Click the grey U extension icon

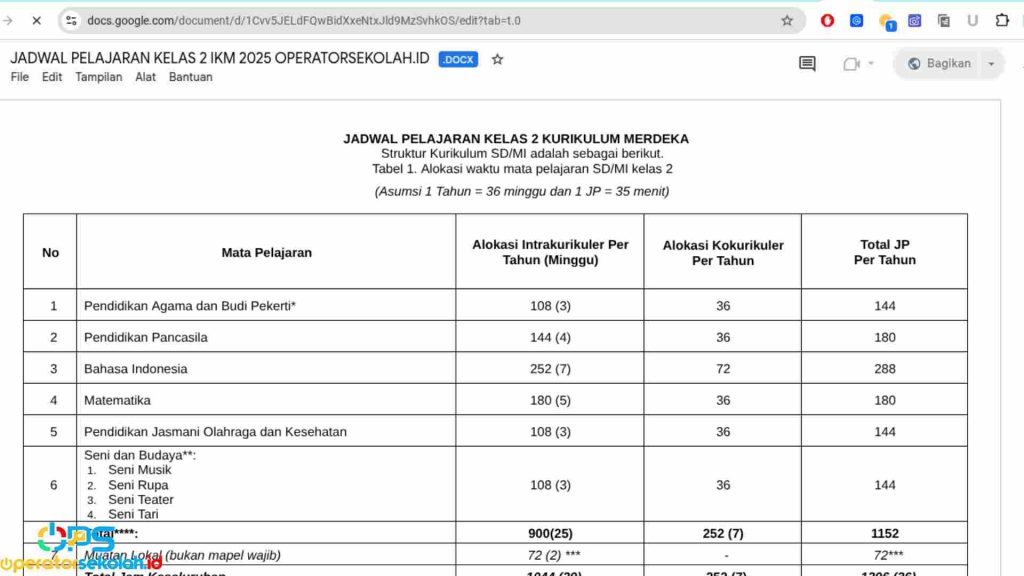972,21
